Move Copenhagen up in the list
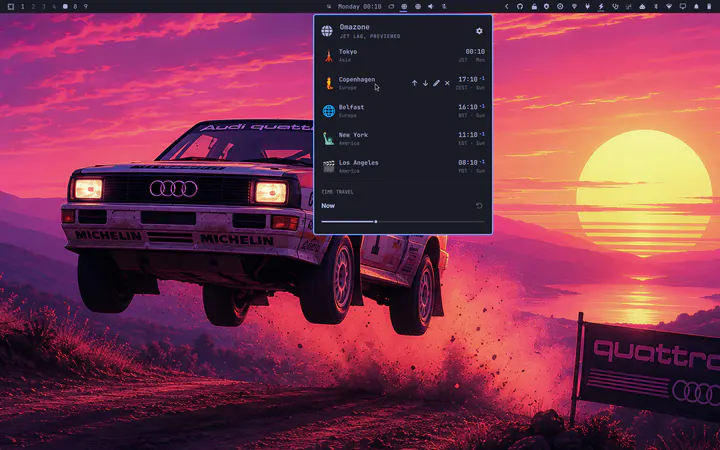720x450 pixels. tap(414, 83)
